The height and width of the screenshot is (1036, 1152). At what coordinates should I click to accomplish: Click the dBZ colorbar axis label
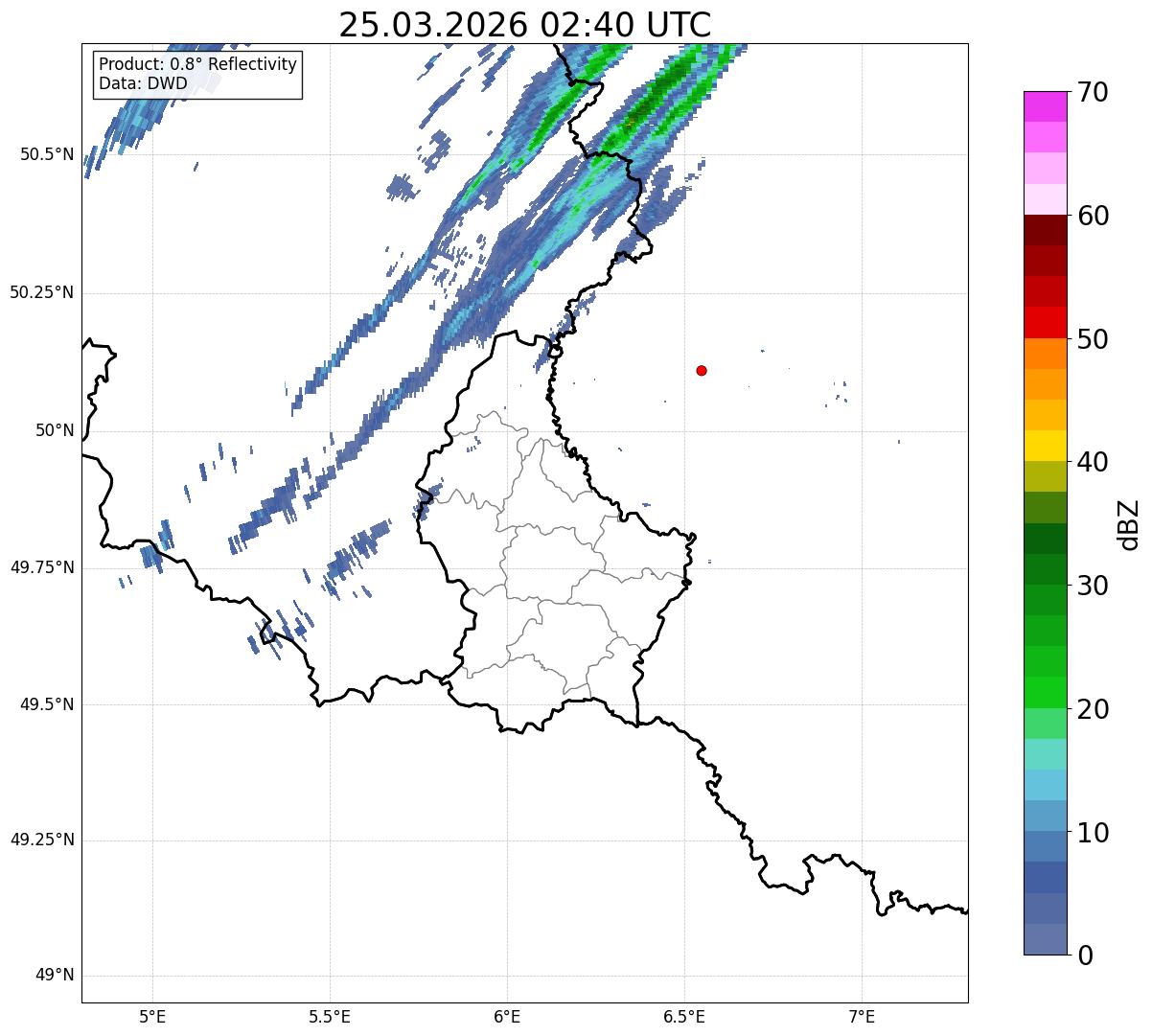tap(1129, 524)
